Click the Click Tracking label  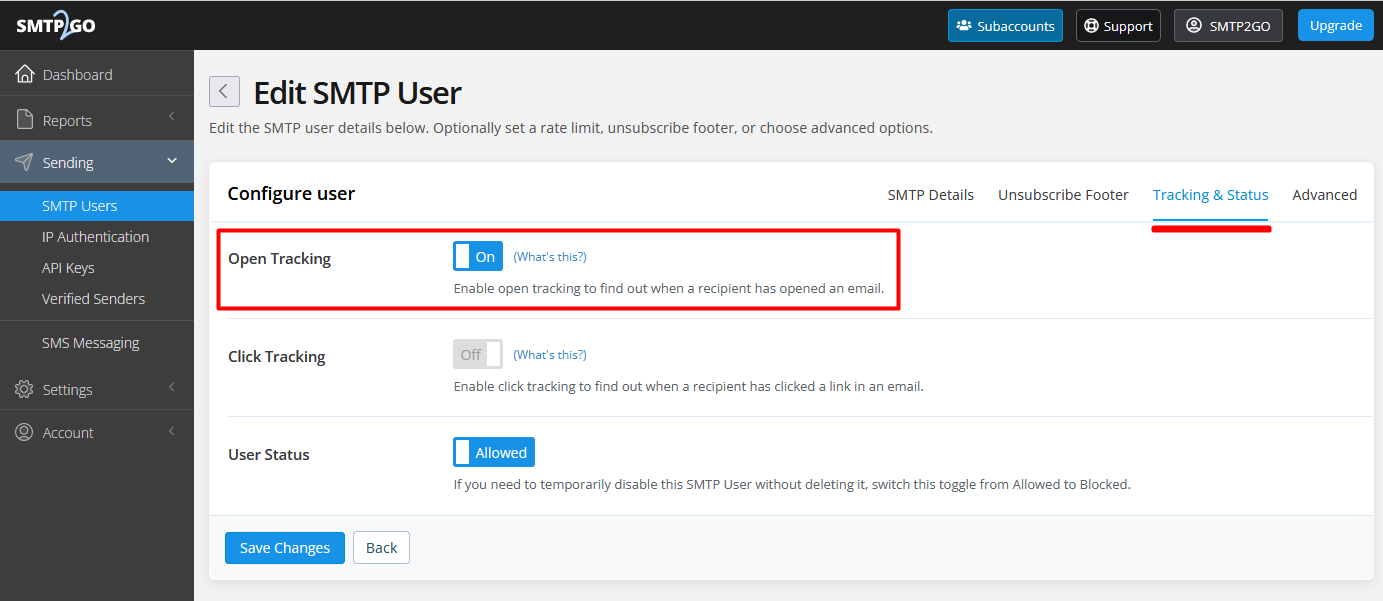[277, 357]
